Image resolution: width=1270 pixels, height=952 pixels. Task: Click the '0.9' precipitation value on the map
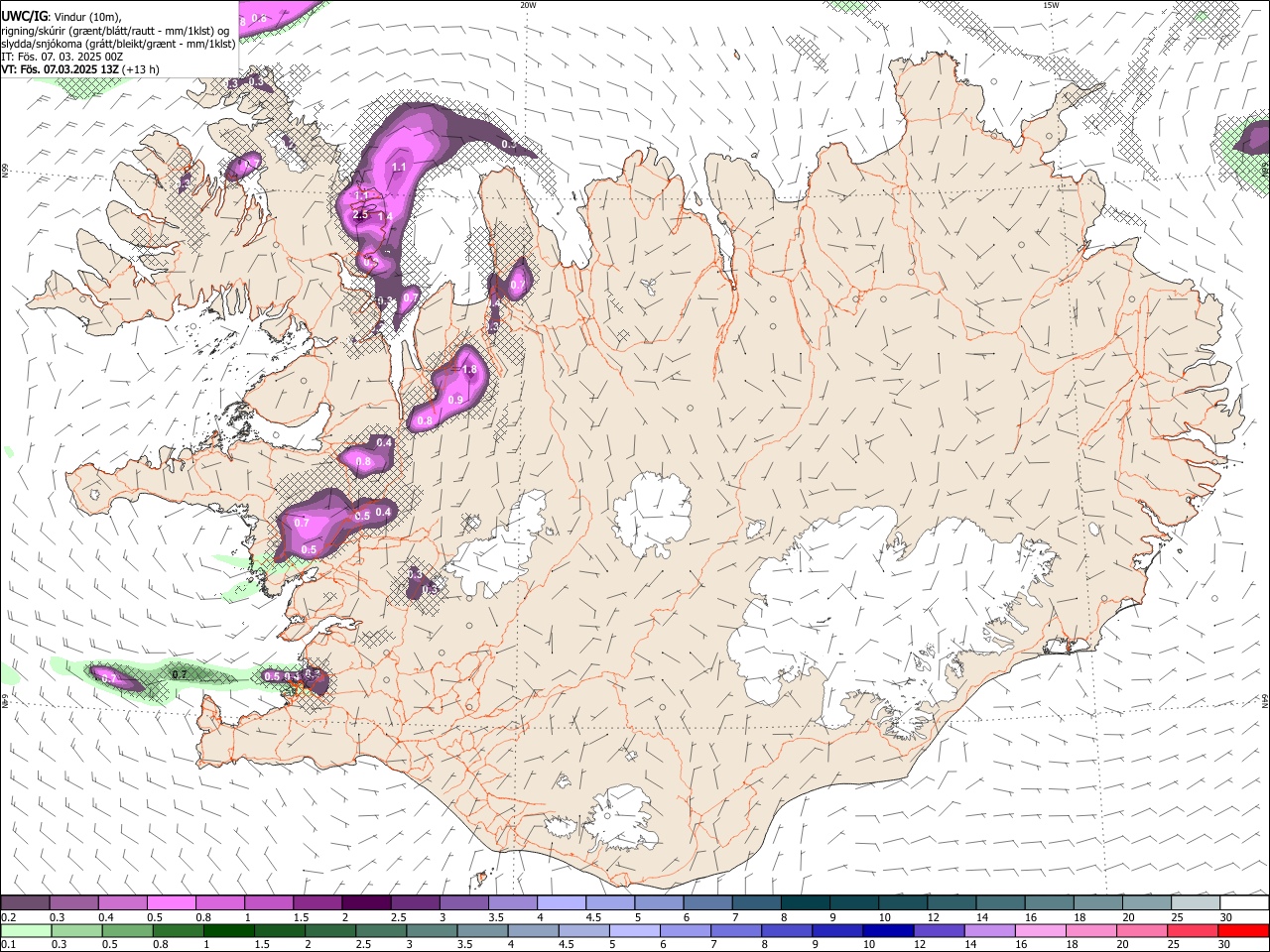click(x=455, y=400)
